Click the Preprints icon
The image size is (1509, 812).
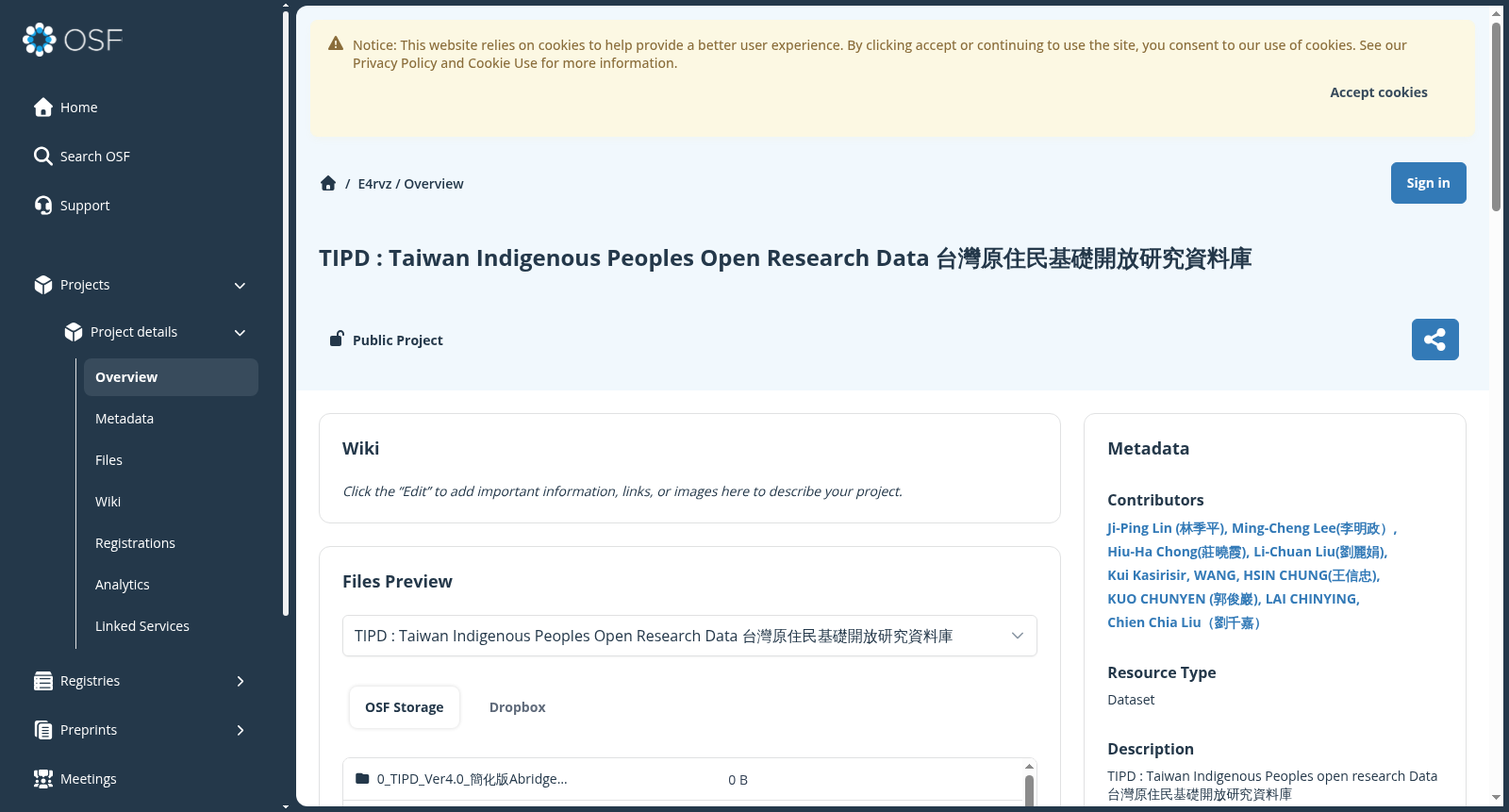click(42, 730)
